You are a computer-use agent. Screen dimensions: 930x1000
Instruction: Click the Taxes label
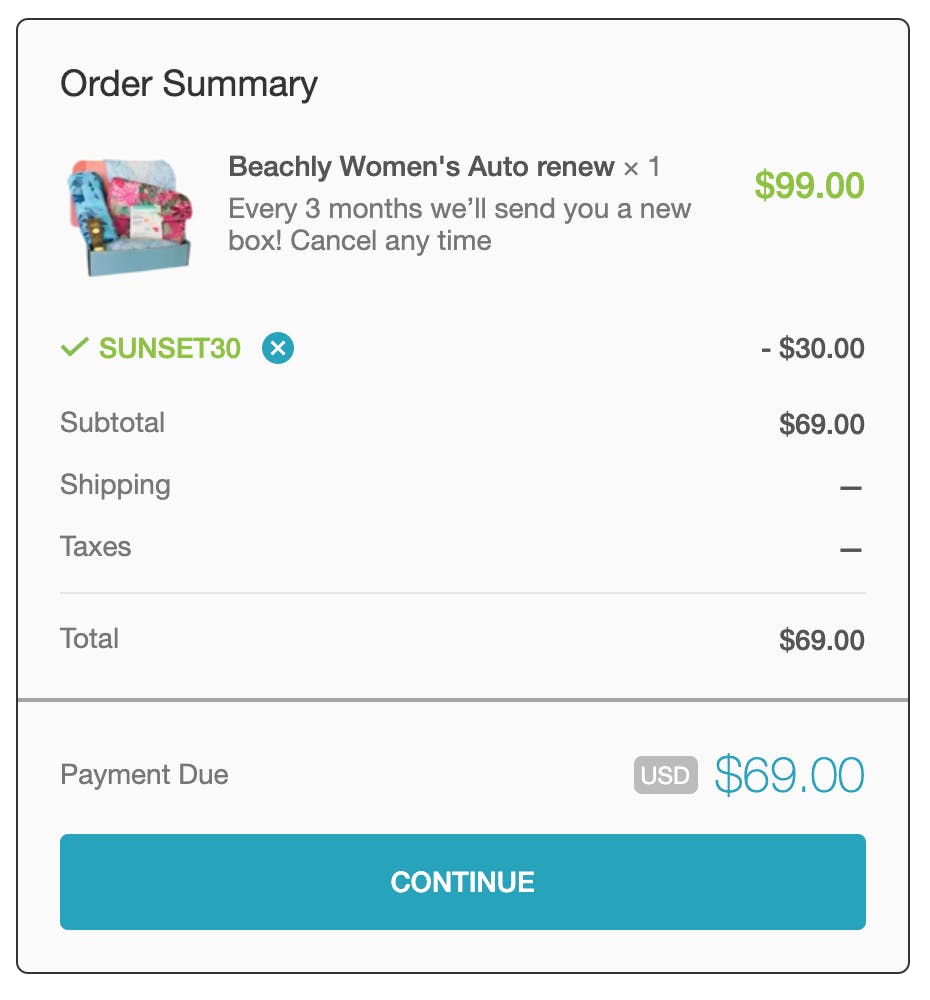point(96,547)
